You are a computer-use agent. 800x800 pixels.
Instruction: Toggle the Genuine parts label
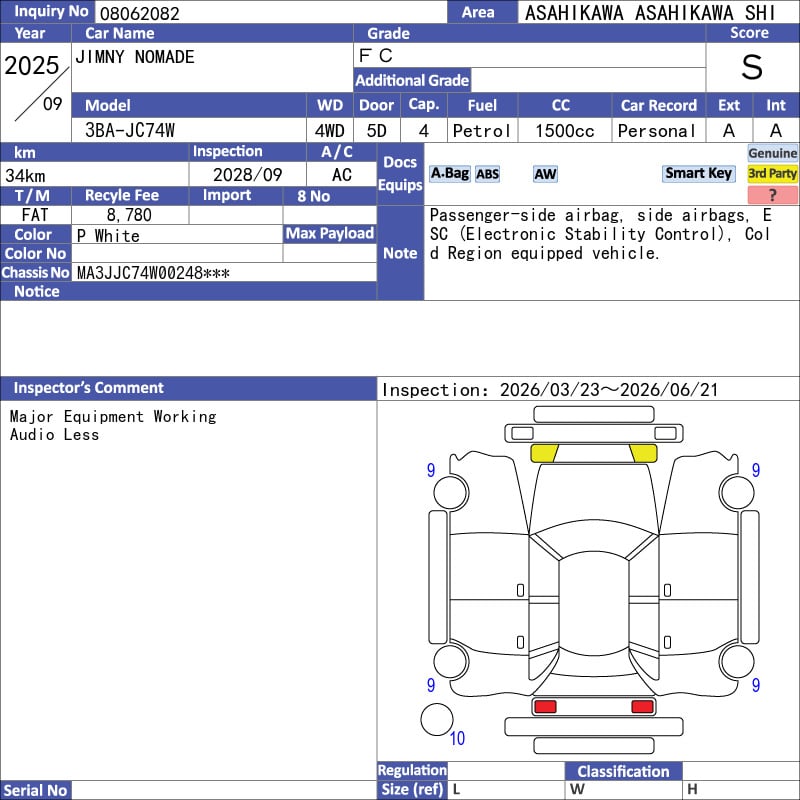[x=773, y=153]
